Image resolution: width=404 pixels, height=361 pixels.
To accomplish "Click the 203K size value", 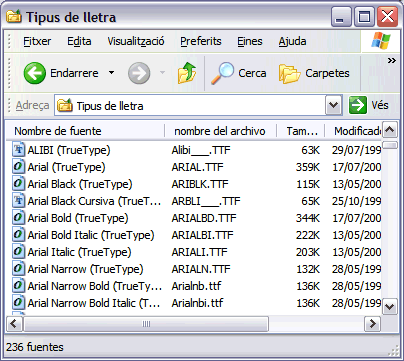I will tap(308, 252).
